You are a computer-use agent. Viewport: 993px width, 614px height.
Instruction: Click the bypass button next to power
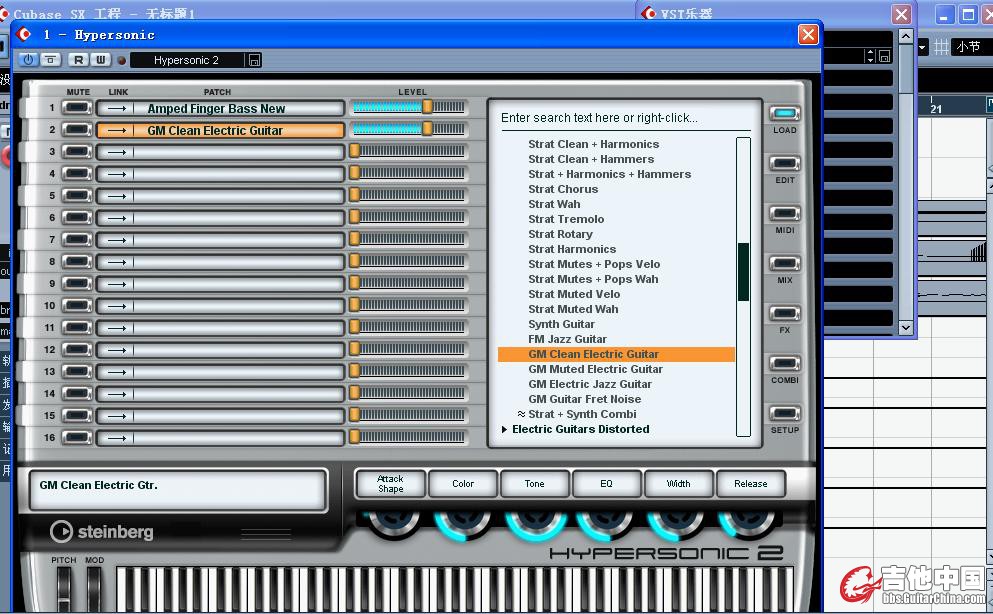[x=50, y=60]
